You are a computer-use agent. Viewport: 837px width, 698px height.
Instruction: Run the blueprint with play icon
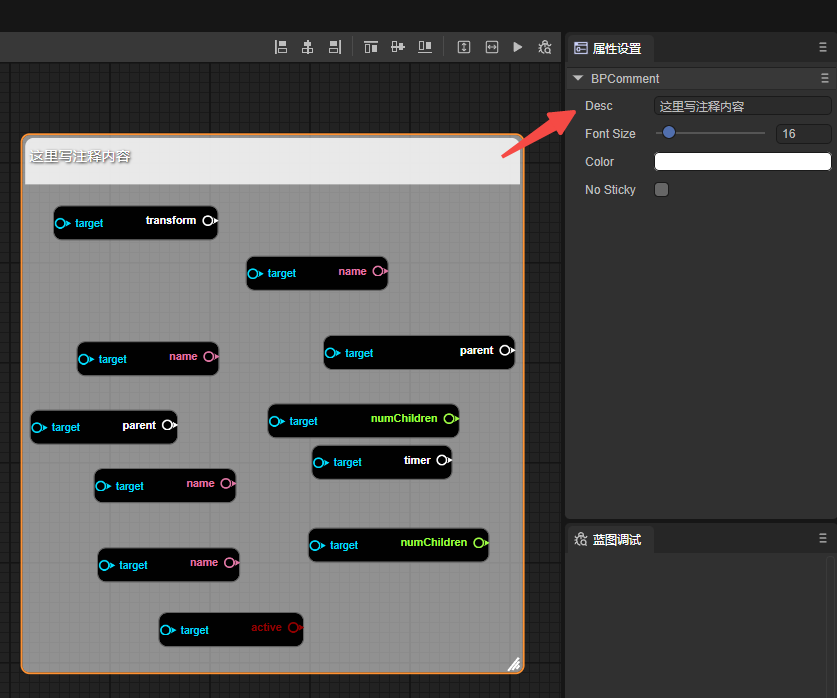[x=518, y=47]
